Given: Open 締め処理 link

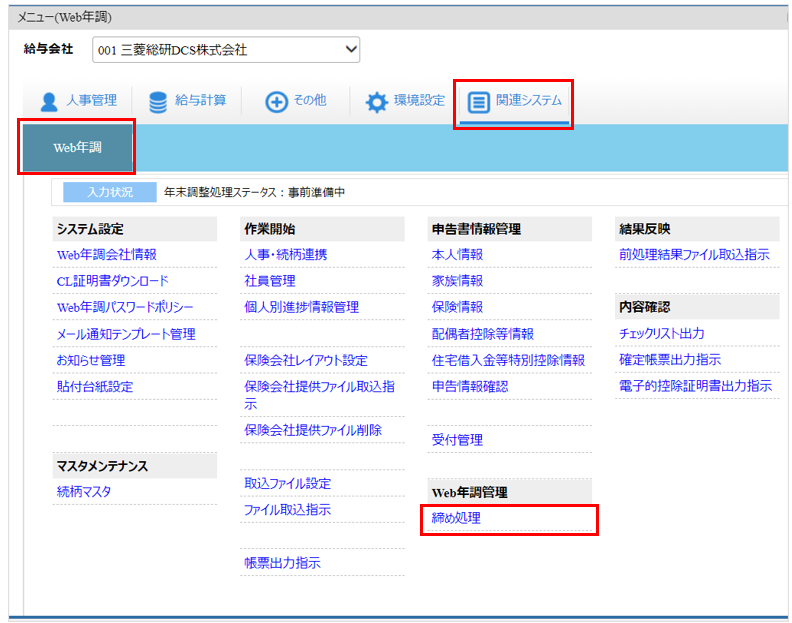Looking at the screenshot, I should point(457,518).
